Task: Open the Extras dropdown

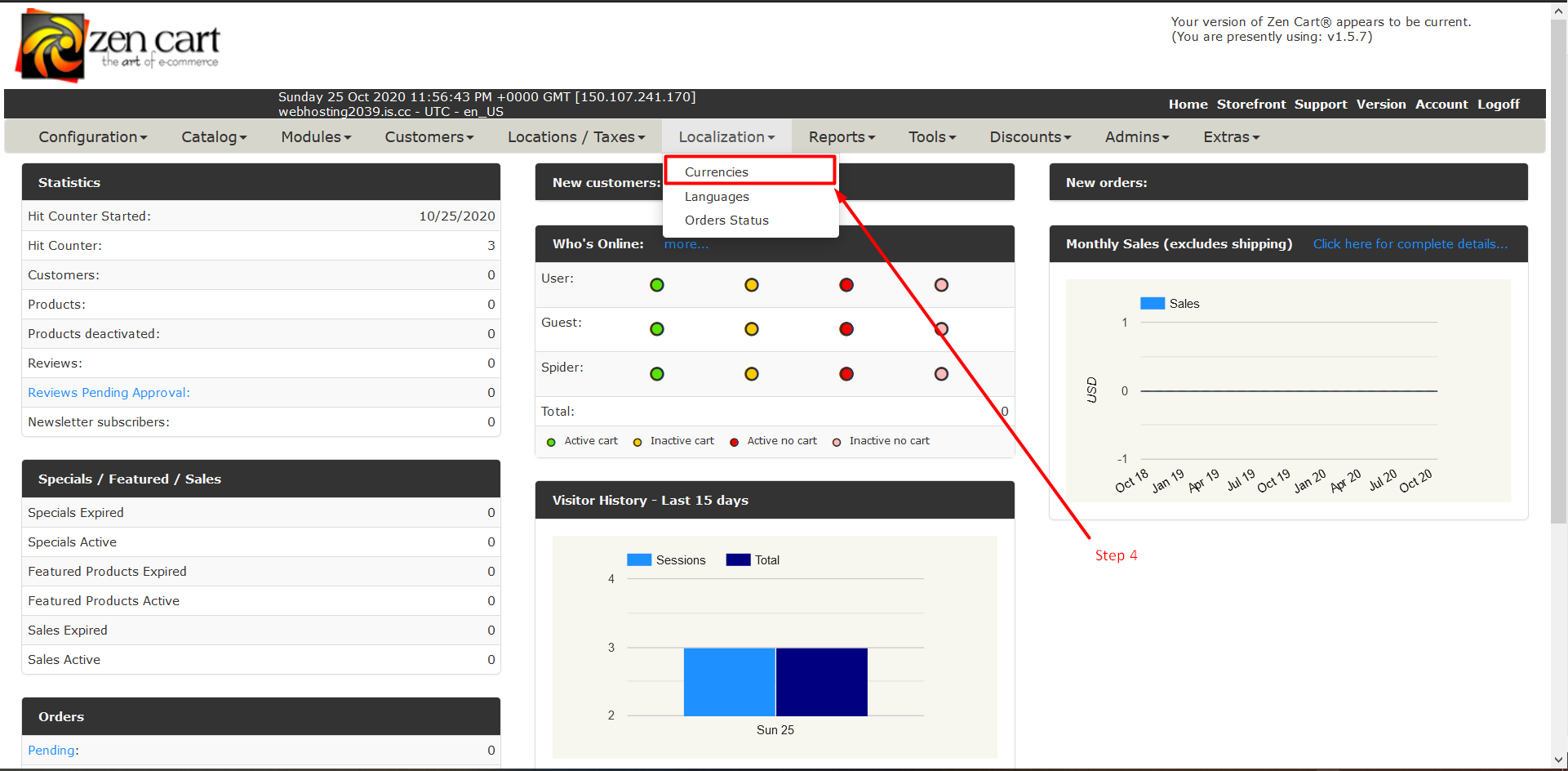Action: tap(1231, 136)
